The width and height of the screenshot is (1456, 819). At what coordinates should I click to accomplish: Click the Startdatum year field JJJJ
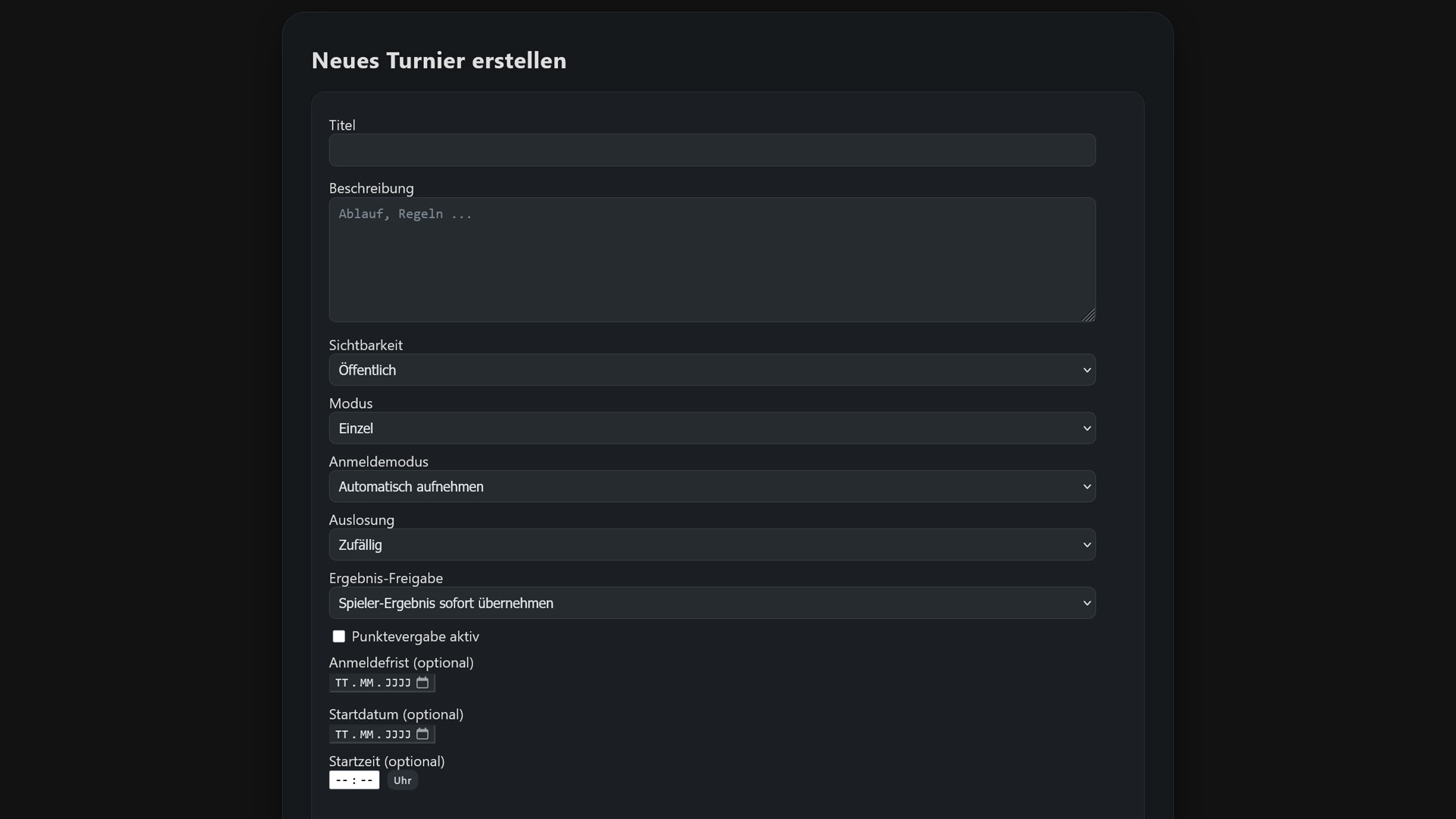[398, 733]
